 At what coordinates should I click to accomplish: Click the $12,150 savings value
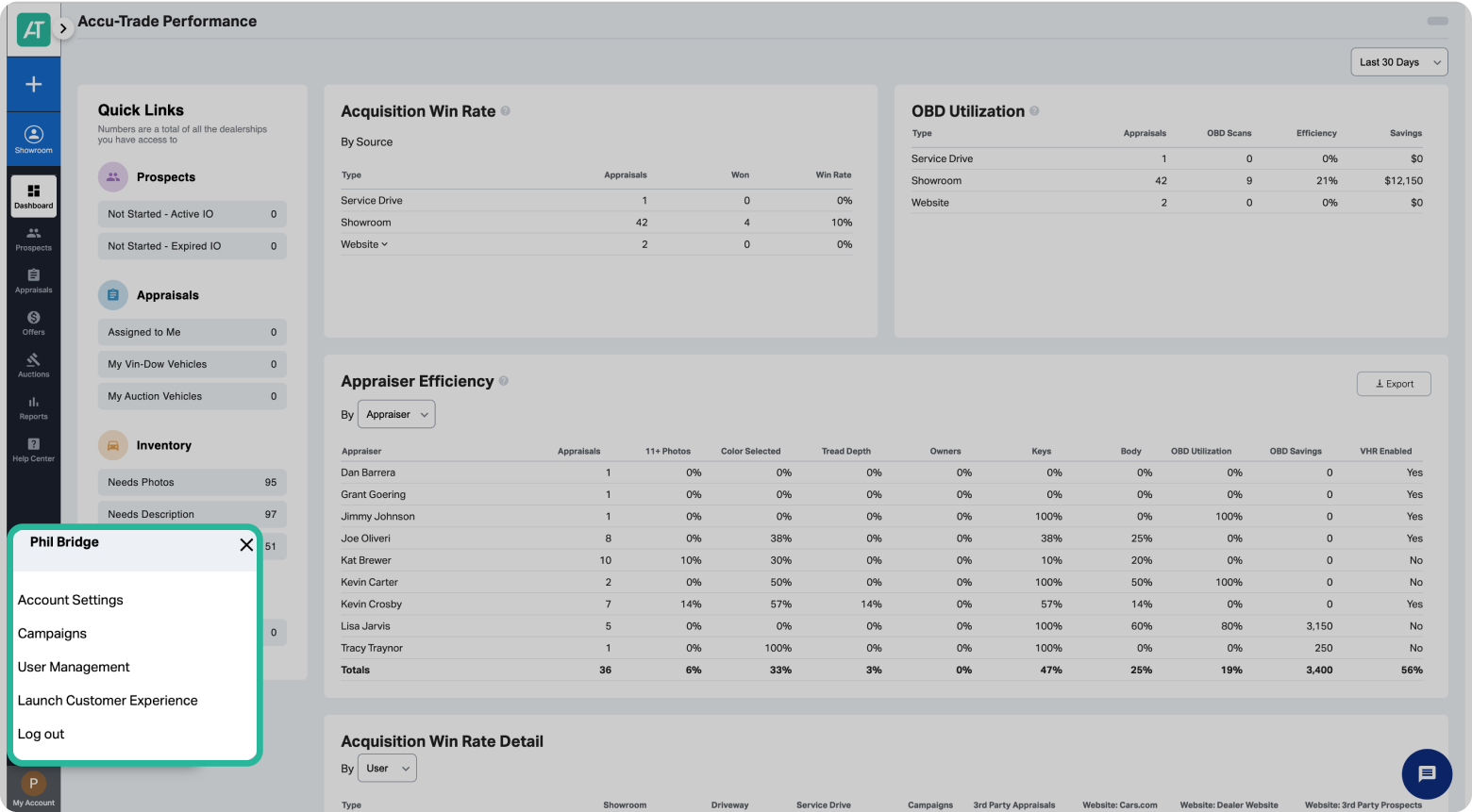coord(1404,180)
